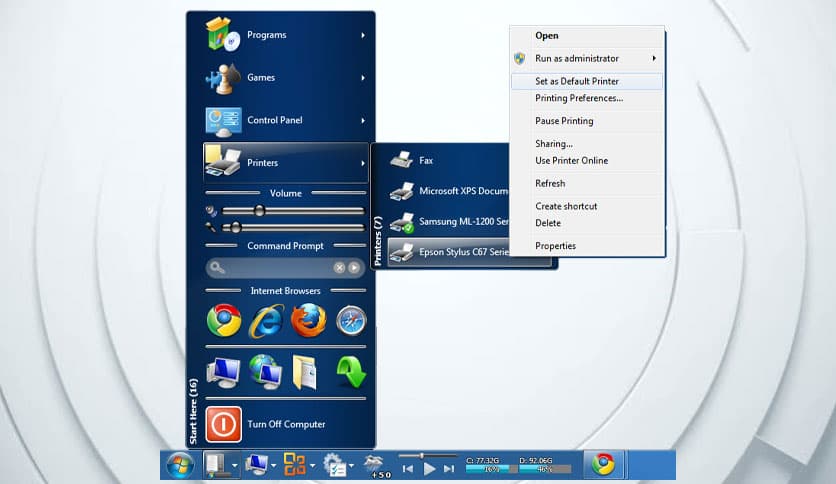Screen dimensions: 836x484
Task: Select the Microsoft XPS Document printer
Action: 449,191
